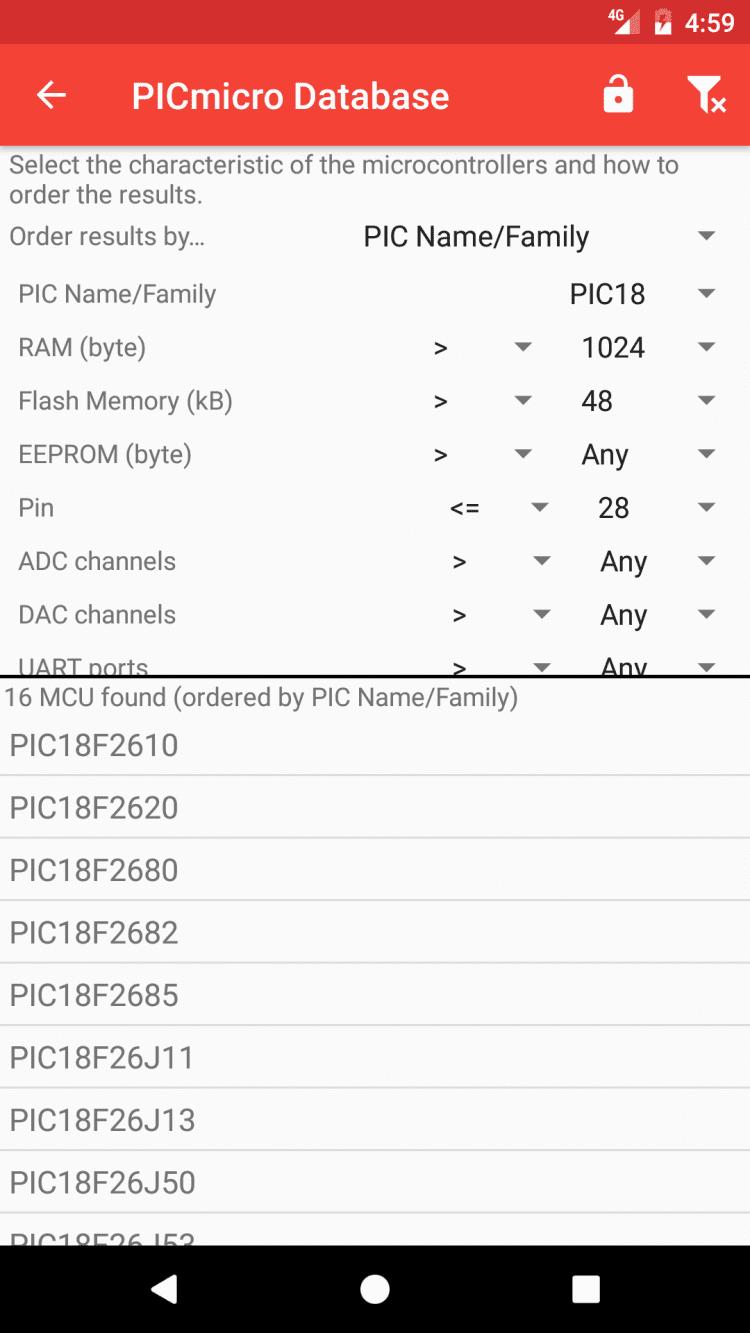Image resolution: width=750 pixels, height=1333 pixels.
Task: Open the PIC Name/Family PIC18 dropdown
Action: point(642,294)
